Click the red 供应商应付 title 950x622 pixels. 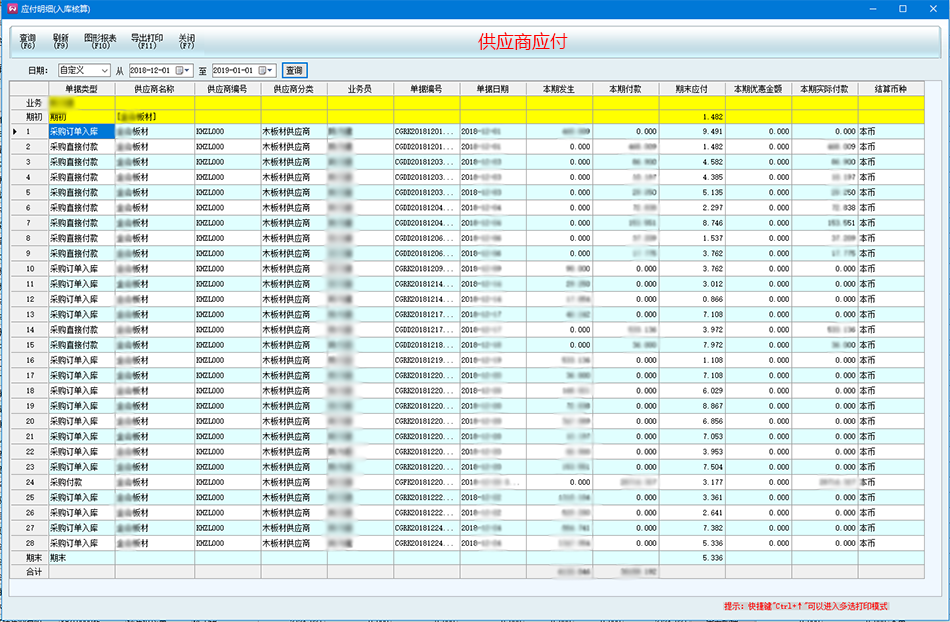tap(522, 41)
